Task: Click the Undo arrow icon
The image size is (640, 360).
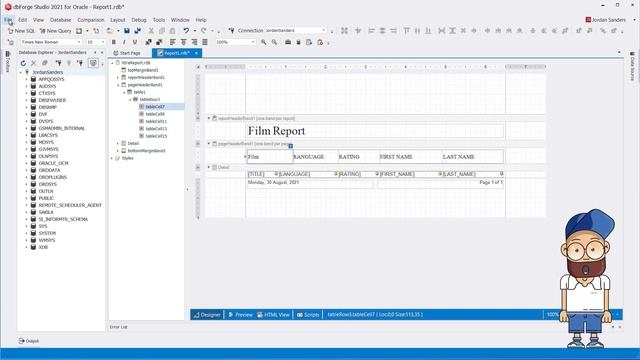Action: 186,31
